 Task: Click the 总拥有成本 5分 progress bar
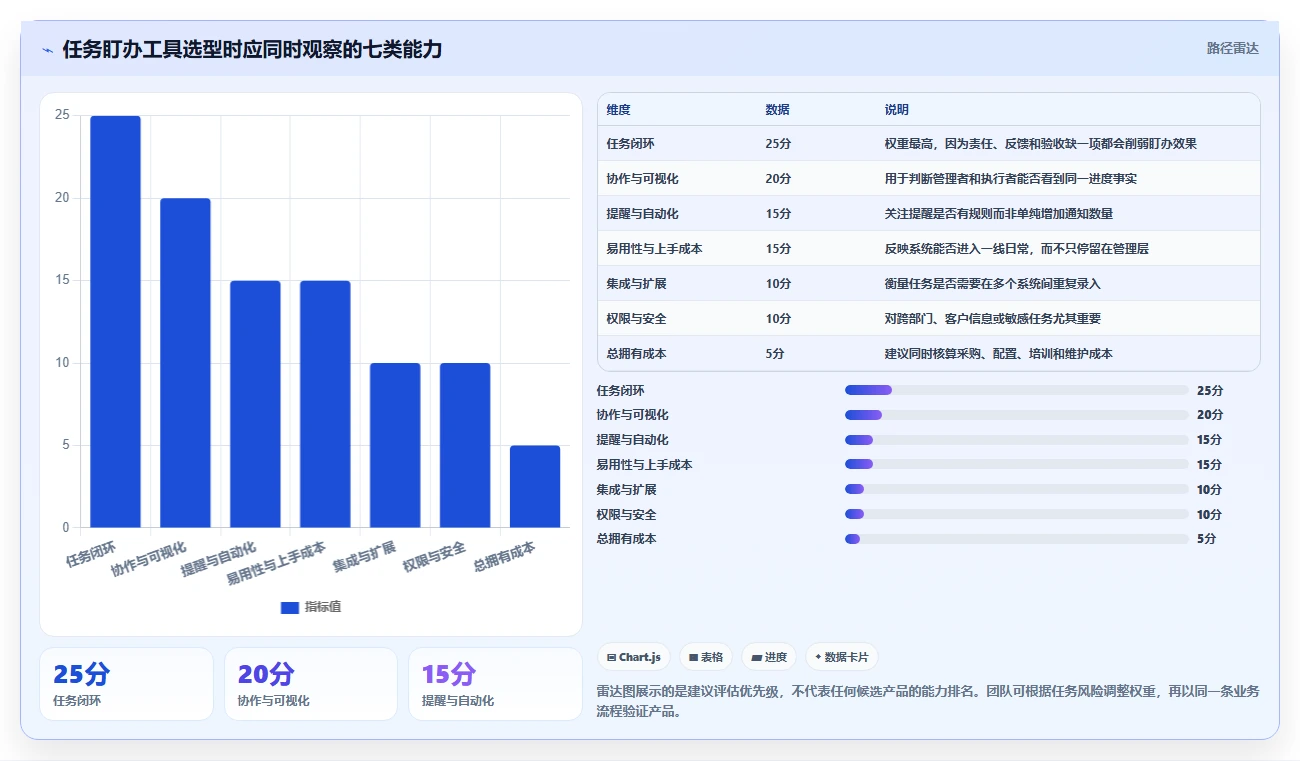pos(1017,539)
